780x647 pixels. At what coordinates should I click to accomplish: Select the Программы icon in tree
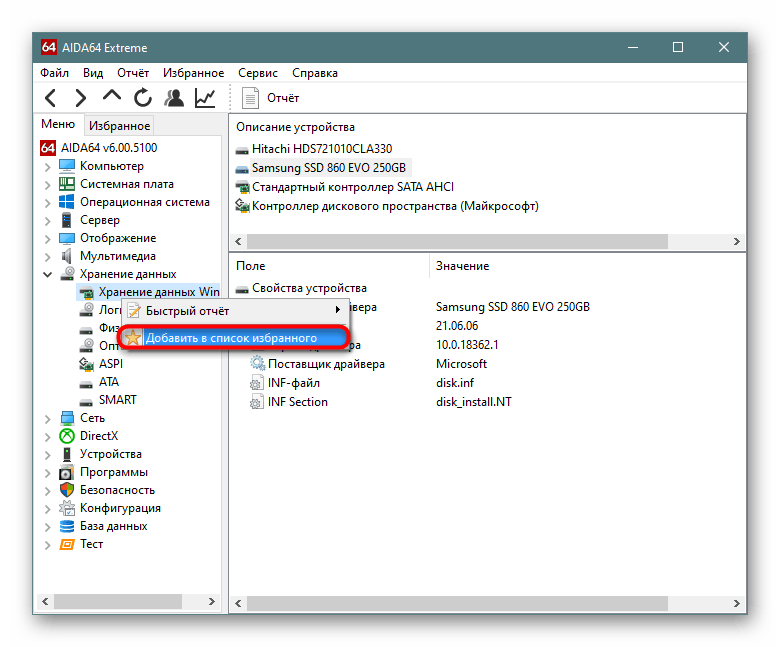coord(67,472)
